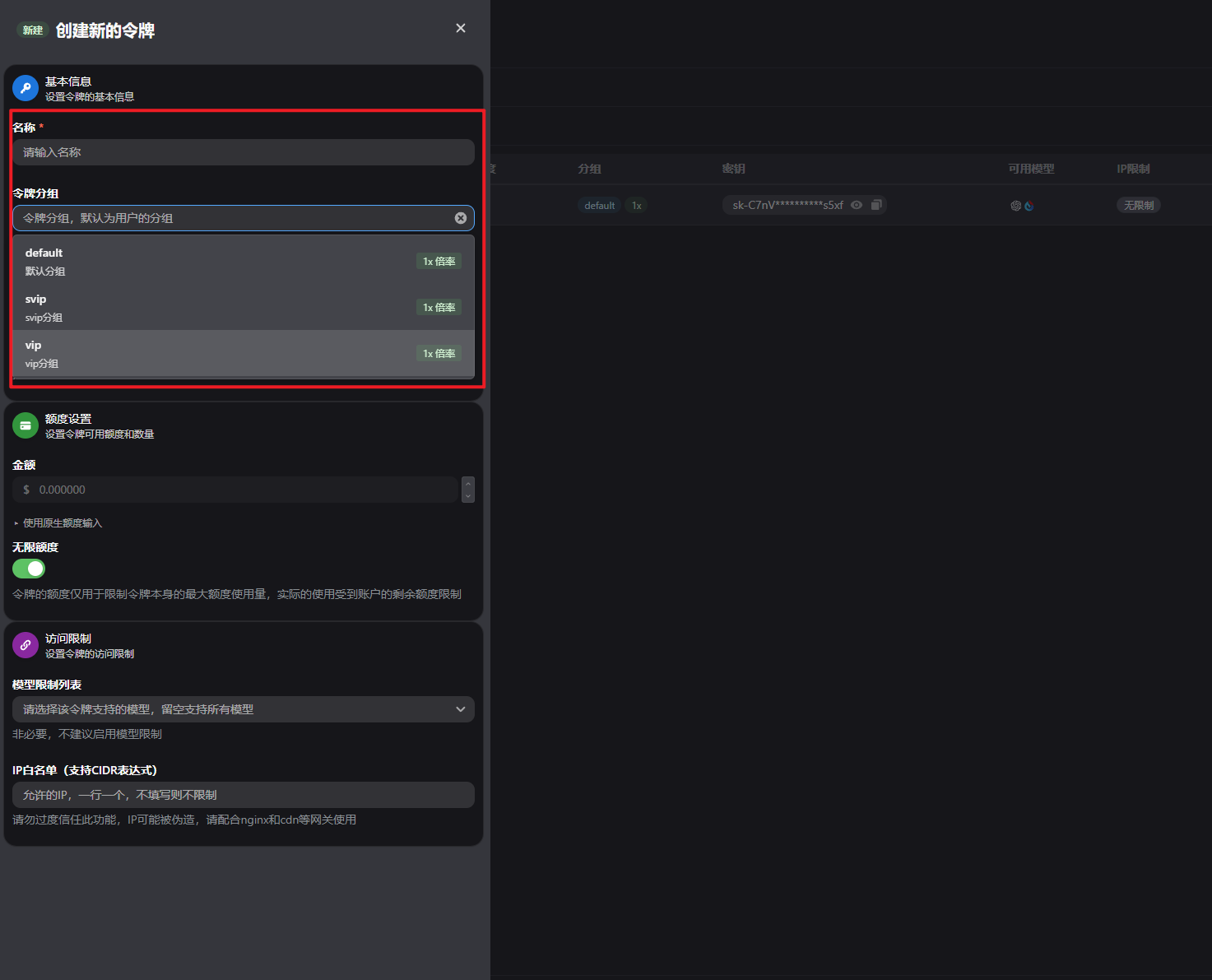1212x980 pixels.
Task: Open the 模型限制列表 dropdown
Action: pyautogui.click(x=244, y=709)
